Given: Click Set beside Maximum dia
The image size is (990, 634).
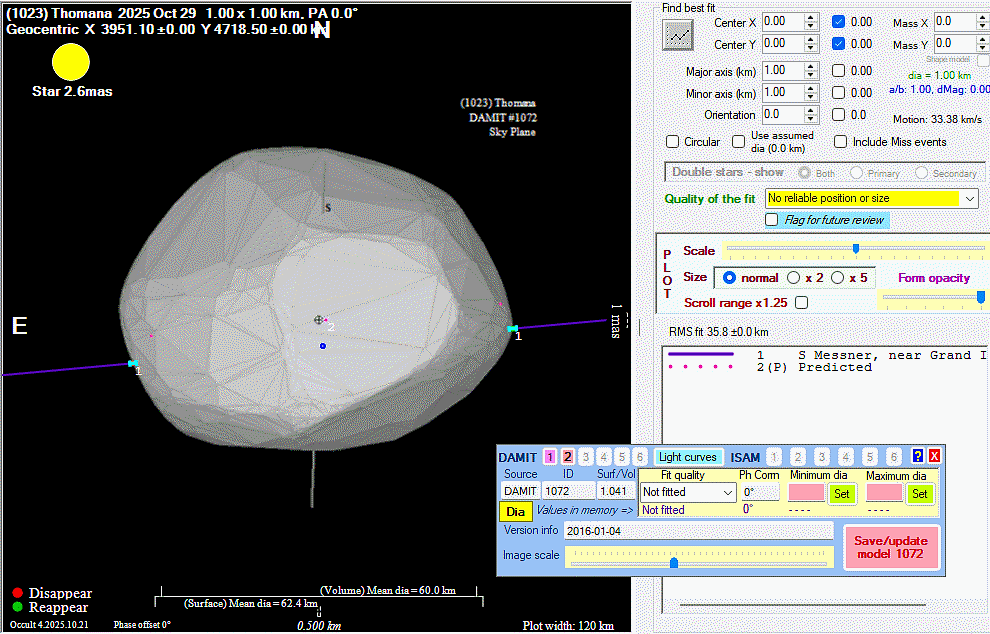Looking at the screenshot, I should 920,493.
